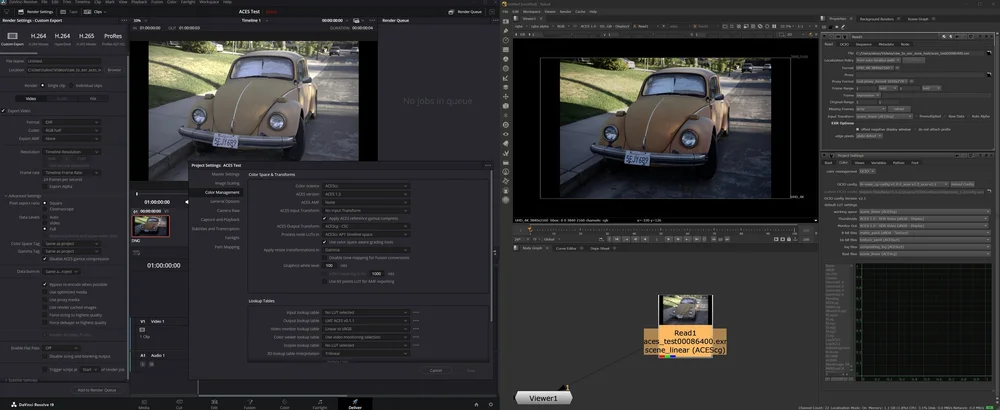The height and width of the screenshot is (410, 1000).
Task: Select the H.265 export preset
Action: pyautogui.click(x=85, y=36)
